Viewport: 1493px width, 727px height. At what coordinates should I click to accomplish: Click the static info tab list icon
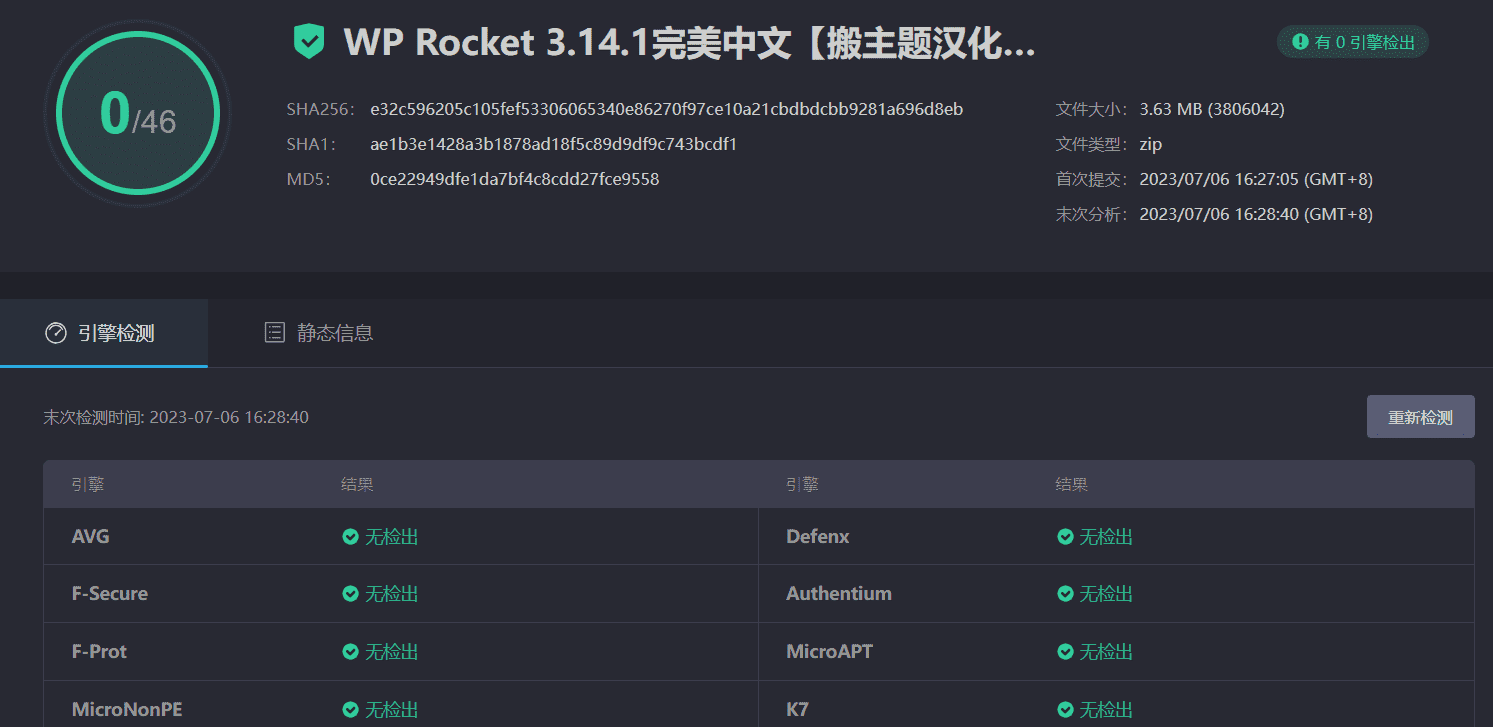click(x=274, y=333)
